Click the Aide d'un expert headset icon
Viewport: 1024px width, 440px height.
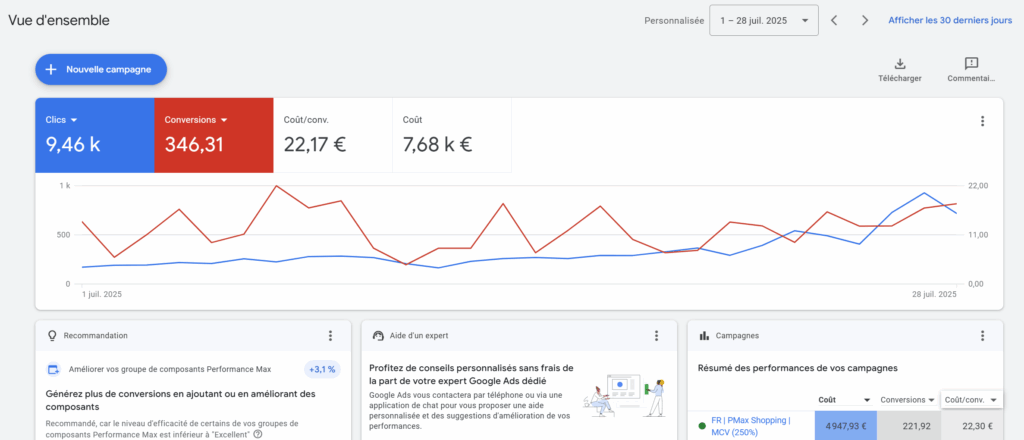pos(378,336)
